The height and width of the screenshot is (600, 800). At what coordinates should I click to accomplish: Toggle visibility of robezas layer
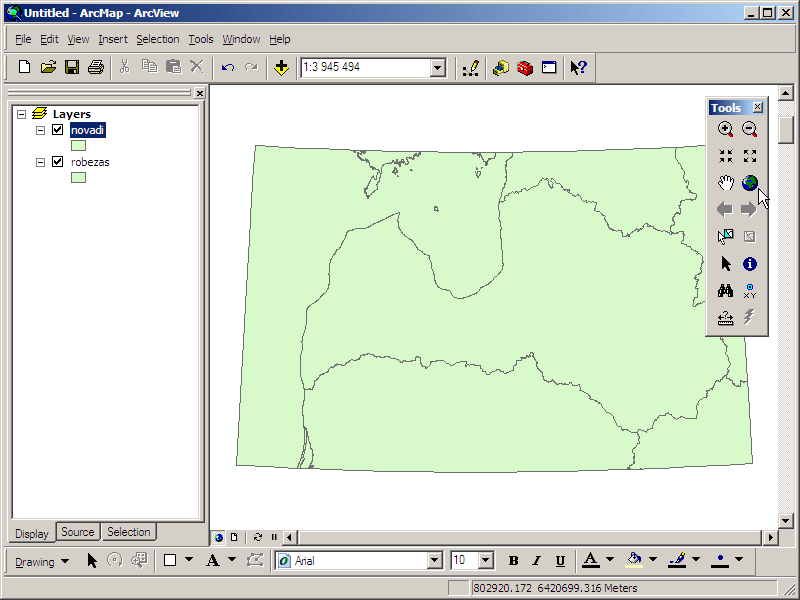click(x=58, y=162)
